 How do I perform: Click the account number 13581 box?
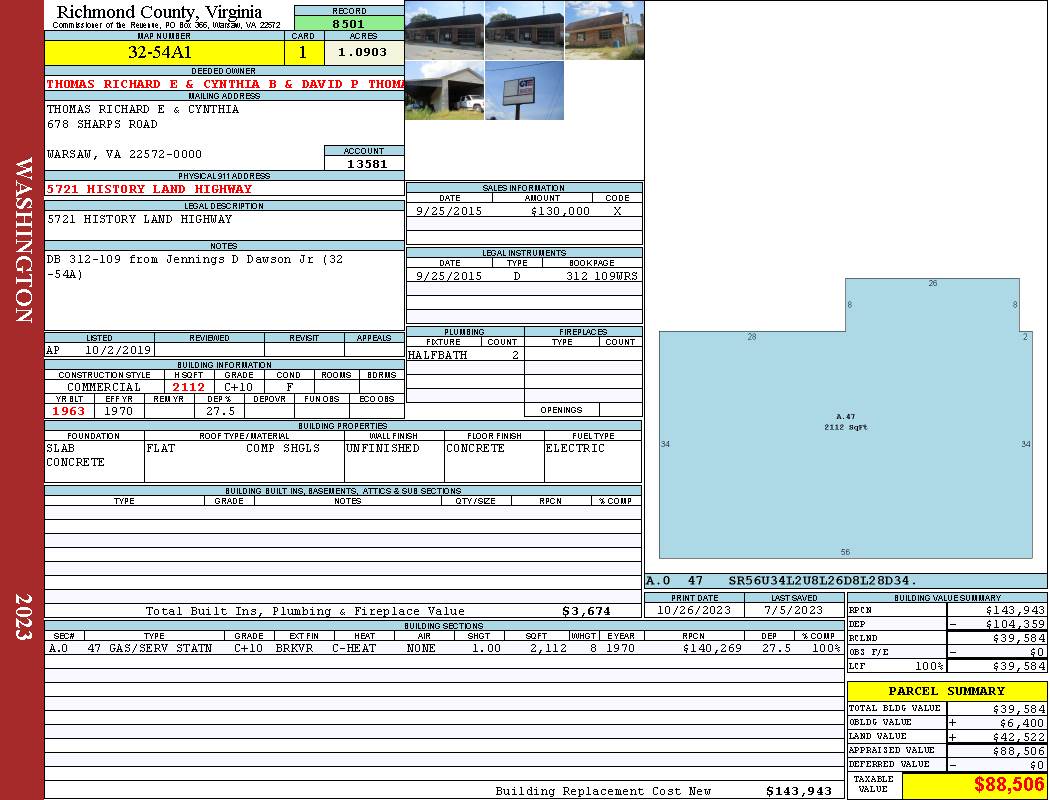364,163
